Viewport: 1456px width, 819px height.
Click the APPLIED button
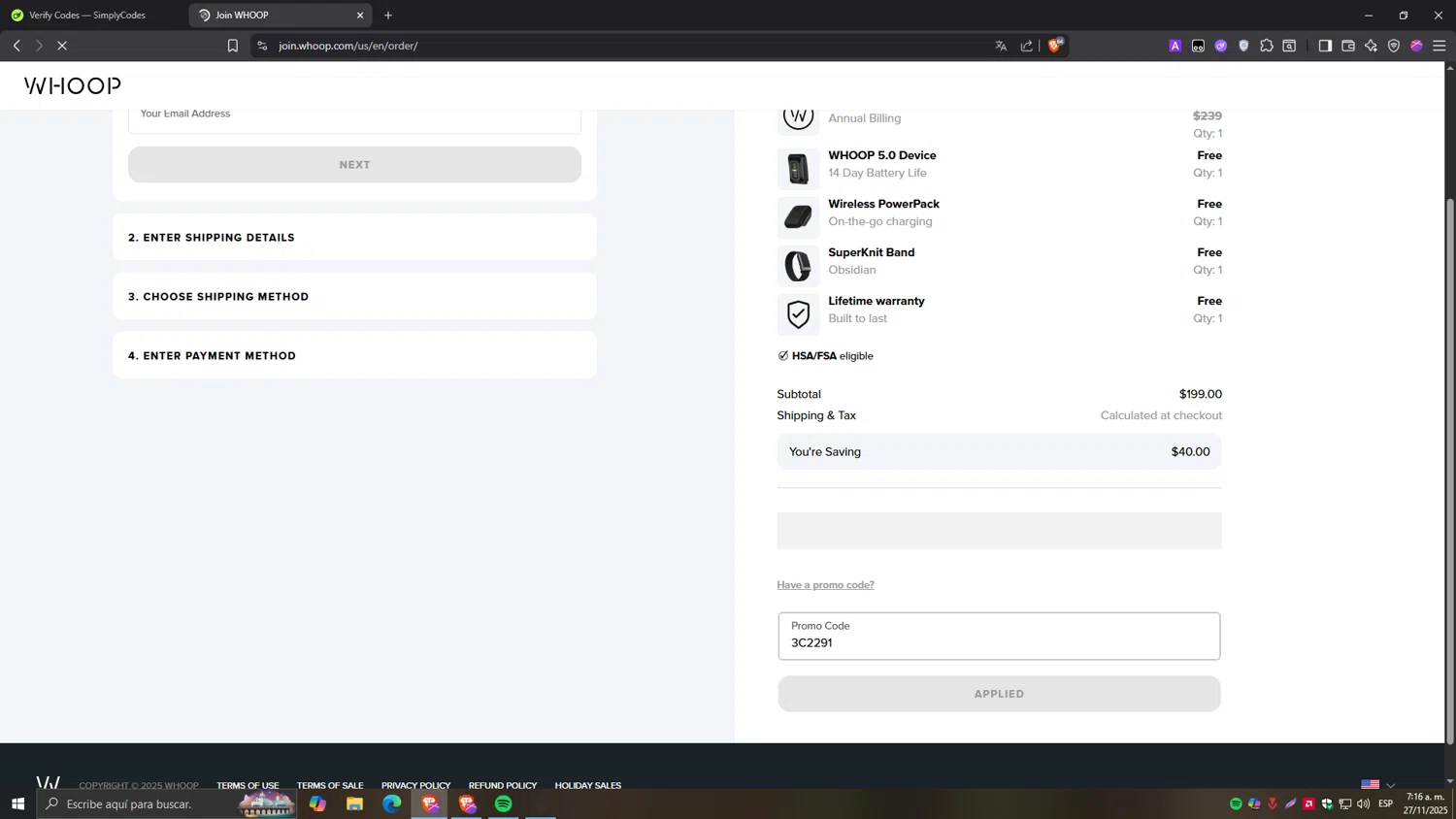tap(999, 694)
